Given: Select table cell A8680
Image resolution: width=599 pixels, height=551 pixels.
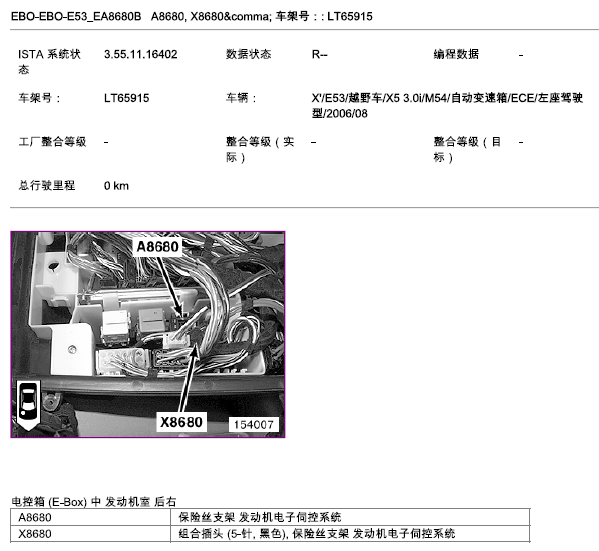Looking at the screenshot, I should pos(91,517).
